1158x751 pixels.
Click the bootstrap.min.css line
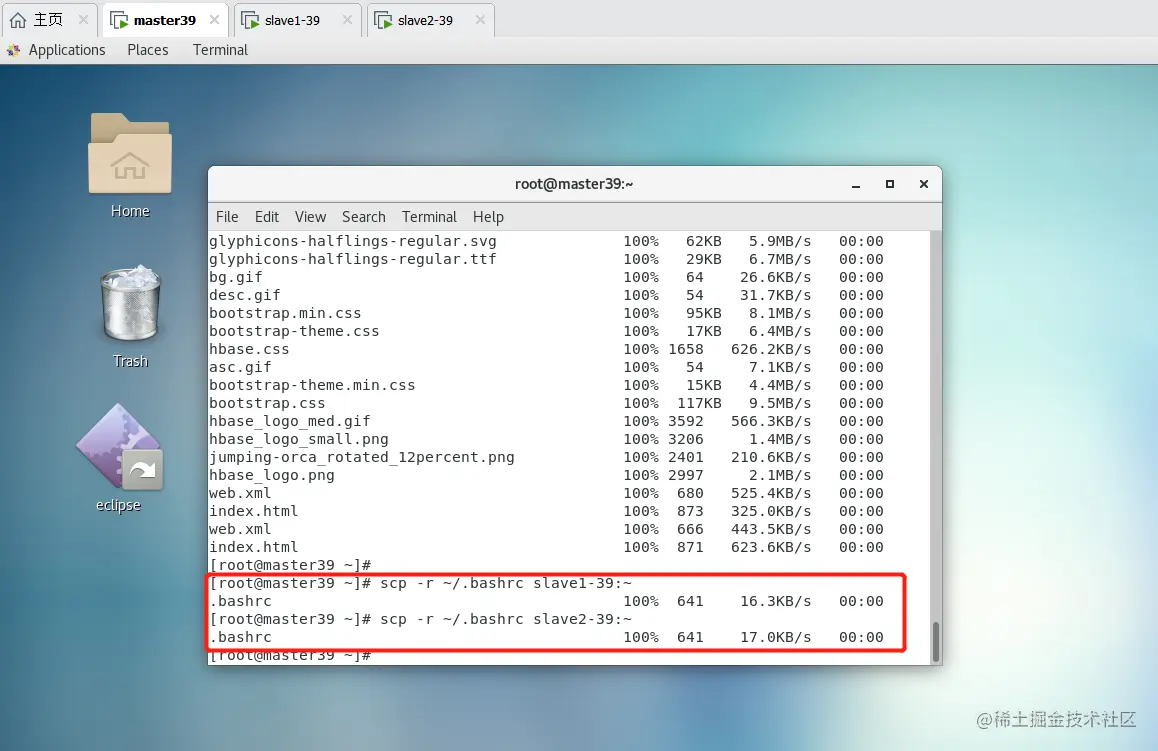[547, 313]
